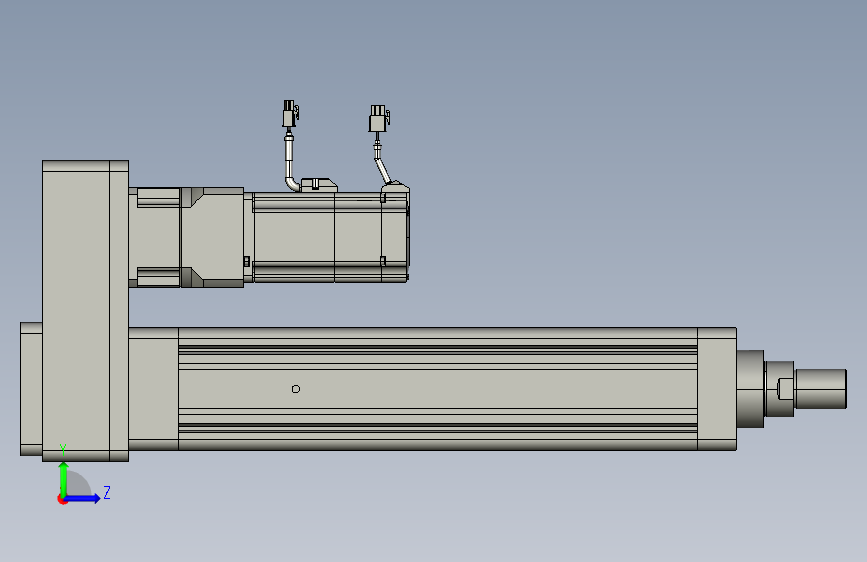Click the Z axis label
The image size is (867, 562).
pos(107,492)
